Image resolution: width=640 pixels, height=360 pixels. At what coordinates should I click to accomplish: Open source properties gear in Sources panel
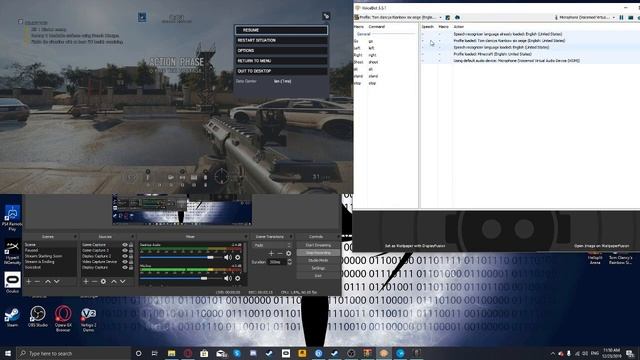point(103,282)
